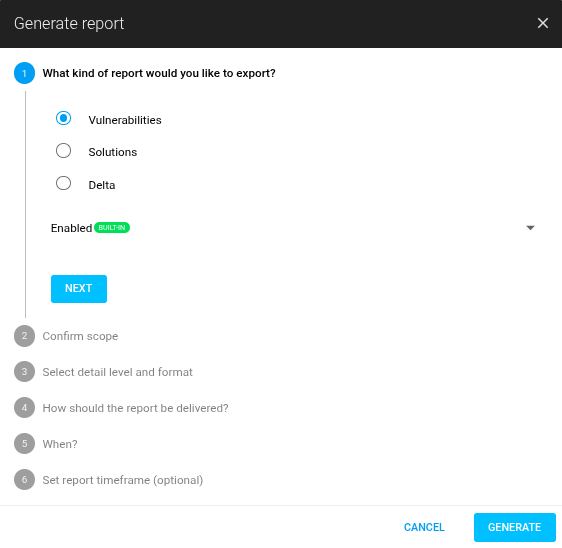Click the step 5 number circle

[x=24, y=444]
